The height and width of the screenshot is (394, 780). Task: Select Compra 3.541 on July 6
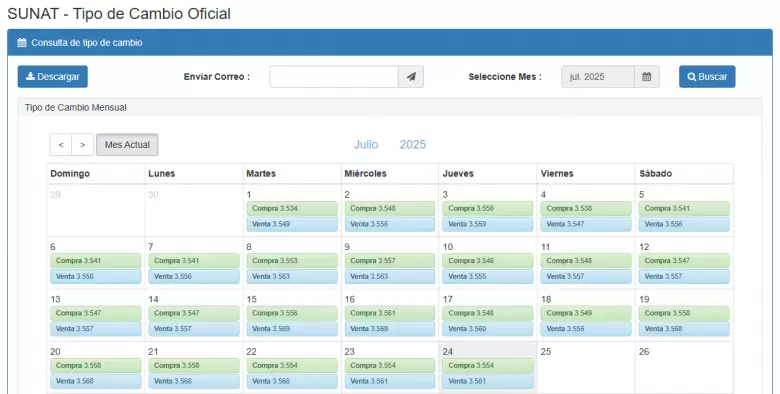pyautogui.click(x=96, y=261)
